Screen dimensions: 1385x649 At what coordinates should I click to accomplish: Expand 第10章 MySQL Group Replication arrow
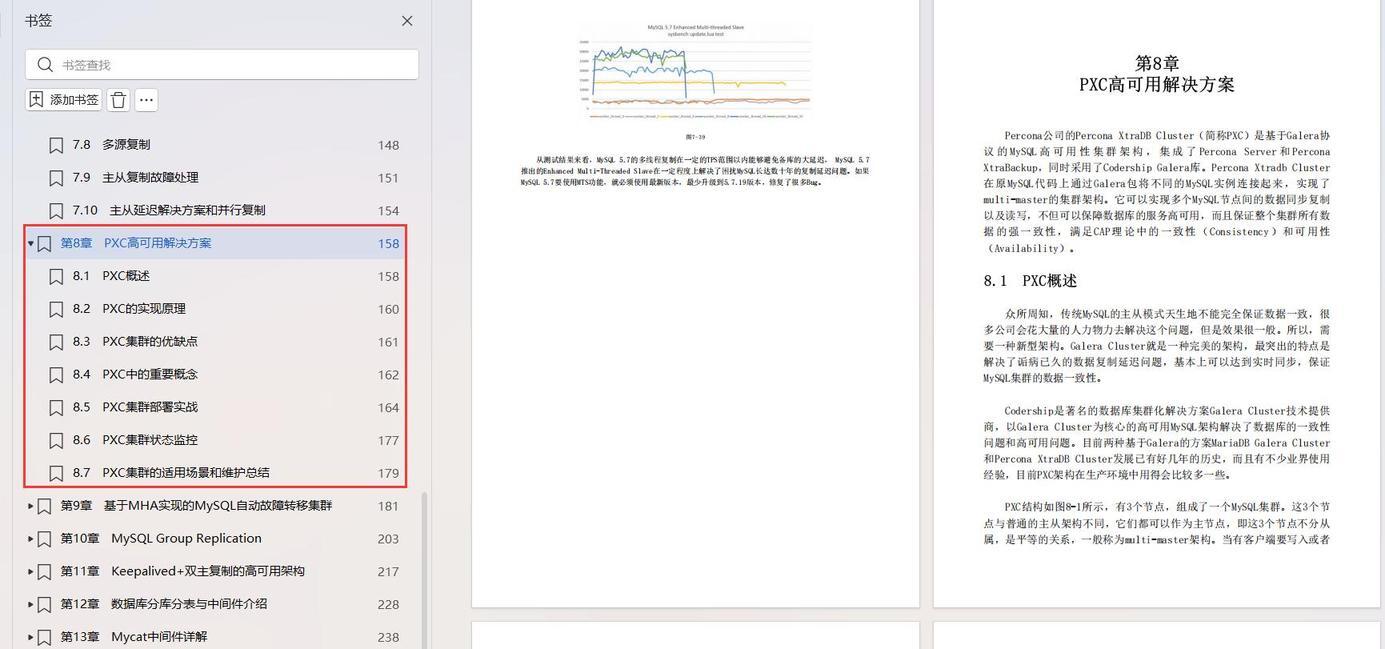click(x=31, y=539)
